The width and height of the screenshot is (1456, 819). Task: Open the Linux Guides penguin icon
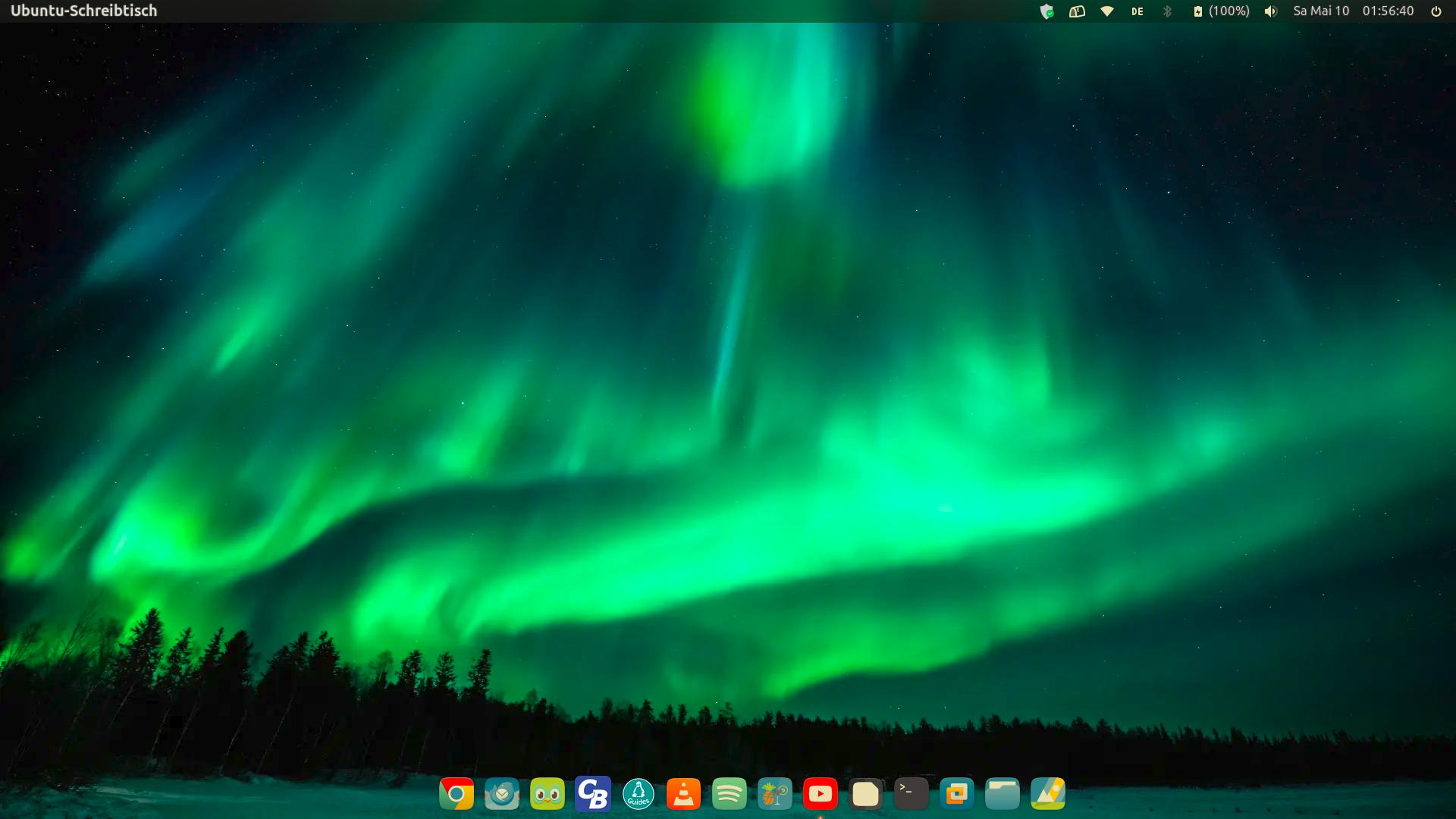click(638, 794)
